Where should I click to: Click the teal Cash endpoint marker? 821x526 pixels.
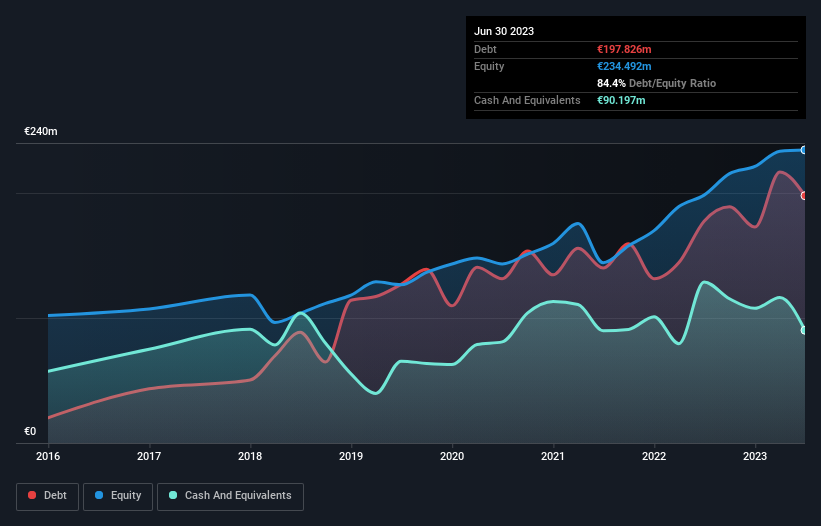(x=804, y=330)
